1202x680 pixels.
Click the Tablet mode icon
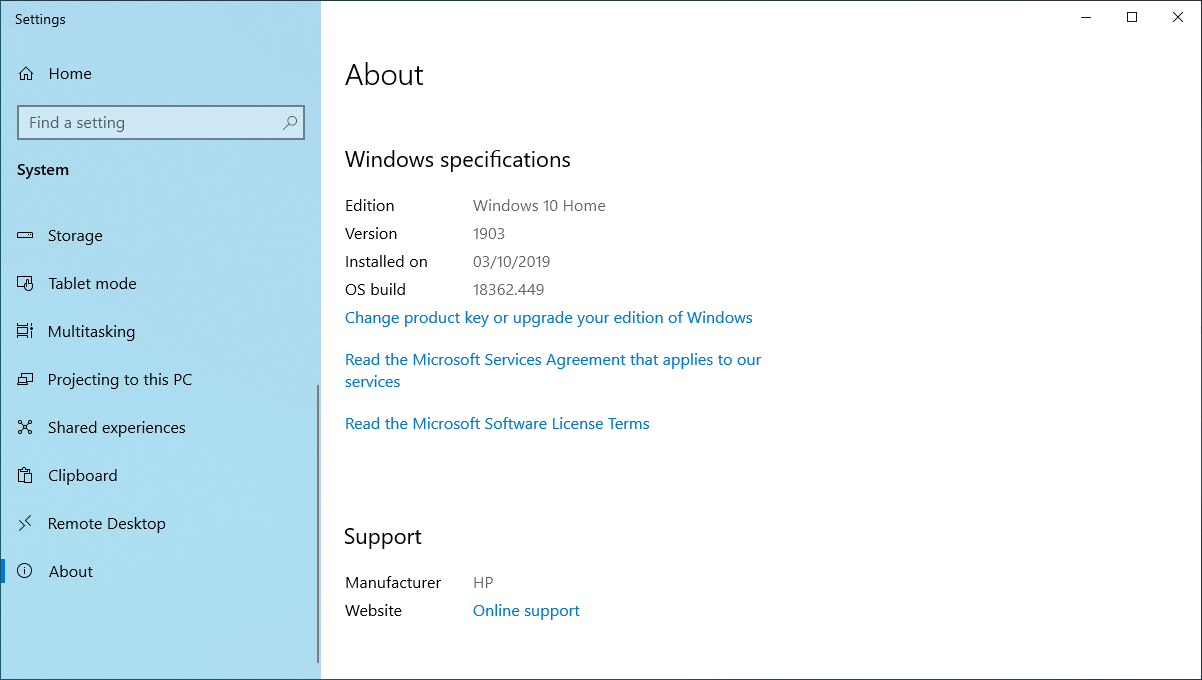point(24,283)
